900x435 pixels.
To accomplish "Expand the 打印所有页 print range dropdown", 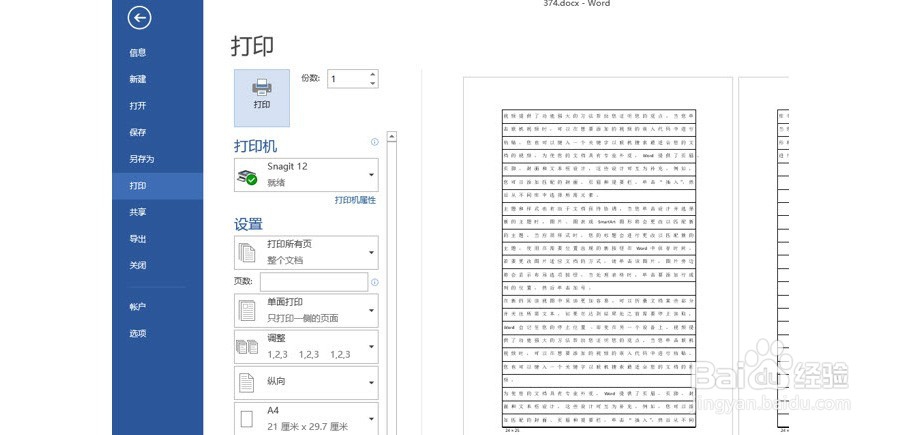I will tap(306, 253).
